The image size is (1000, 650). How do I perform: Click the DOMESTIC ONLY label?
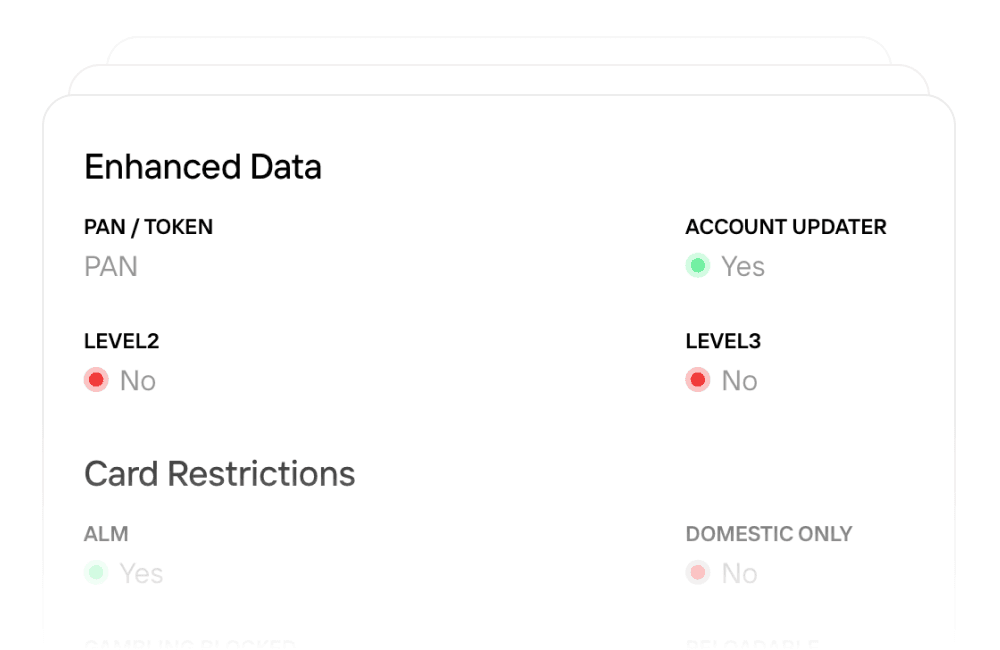[768, 534]
